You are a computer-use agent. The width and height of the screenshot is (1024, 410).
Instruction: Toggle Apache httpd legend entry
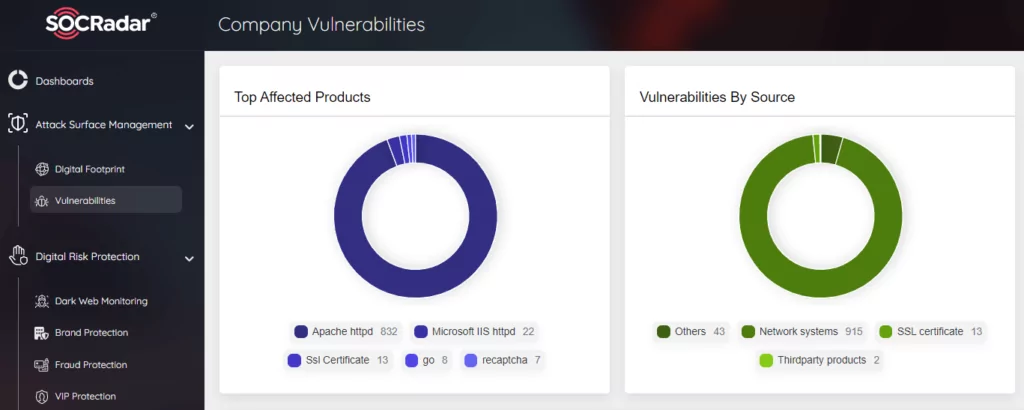pos(346,332)
